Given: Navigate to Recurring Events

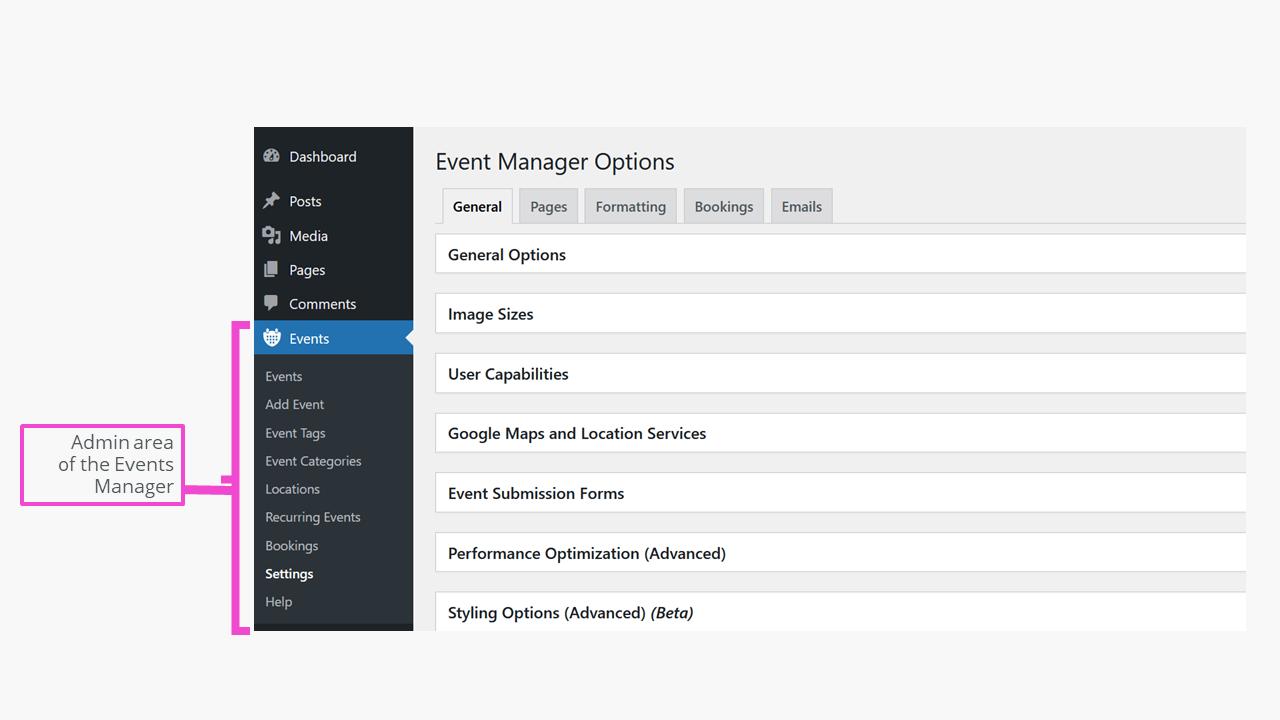Looking at the screenshot, I should point(313,517).
